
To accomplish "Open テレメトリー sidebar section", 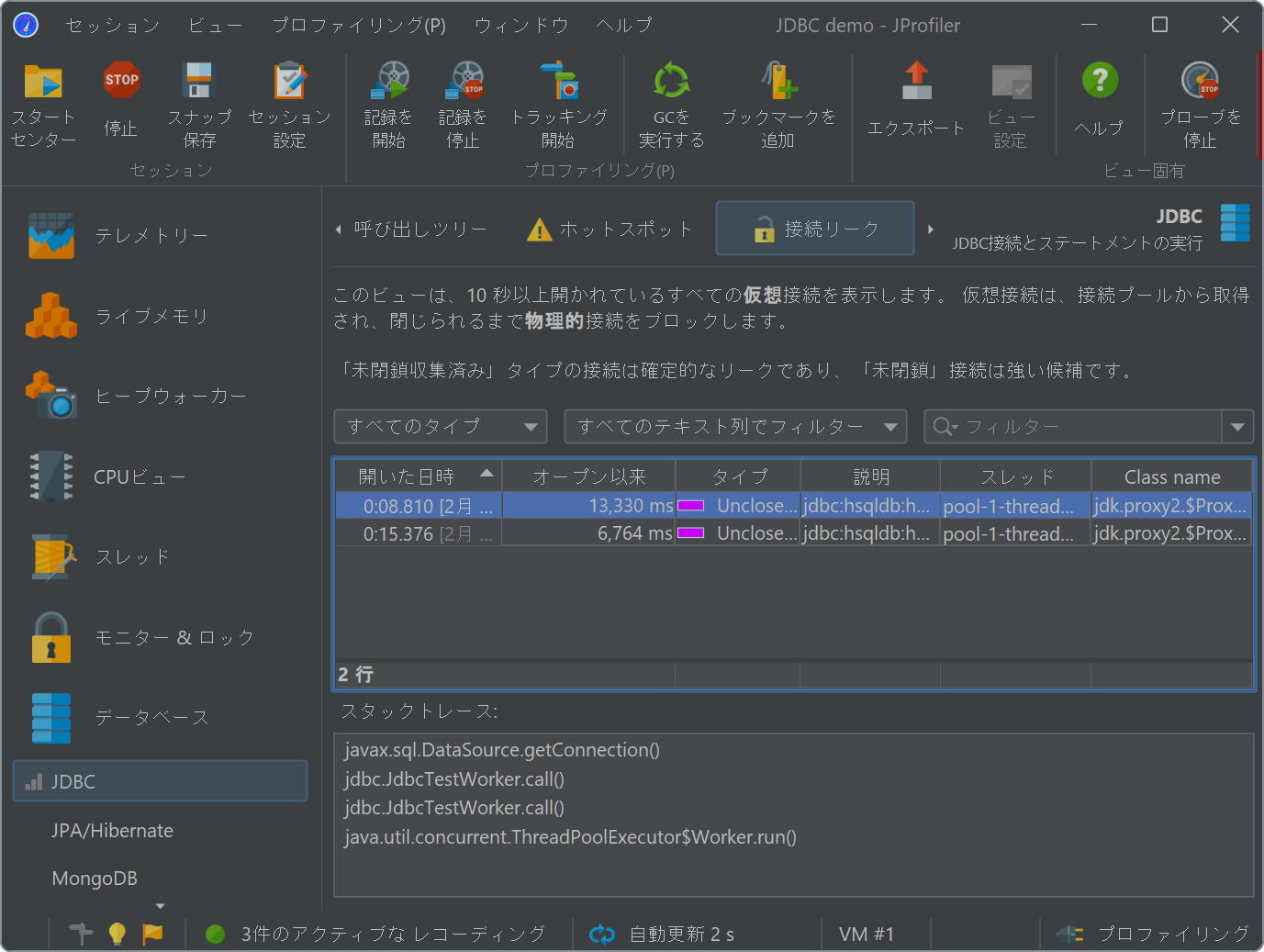I will click(x=161, y=236).
